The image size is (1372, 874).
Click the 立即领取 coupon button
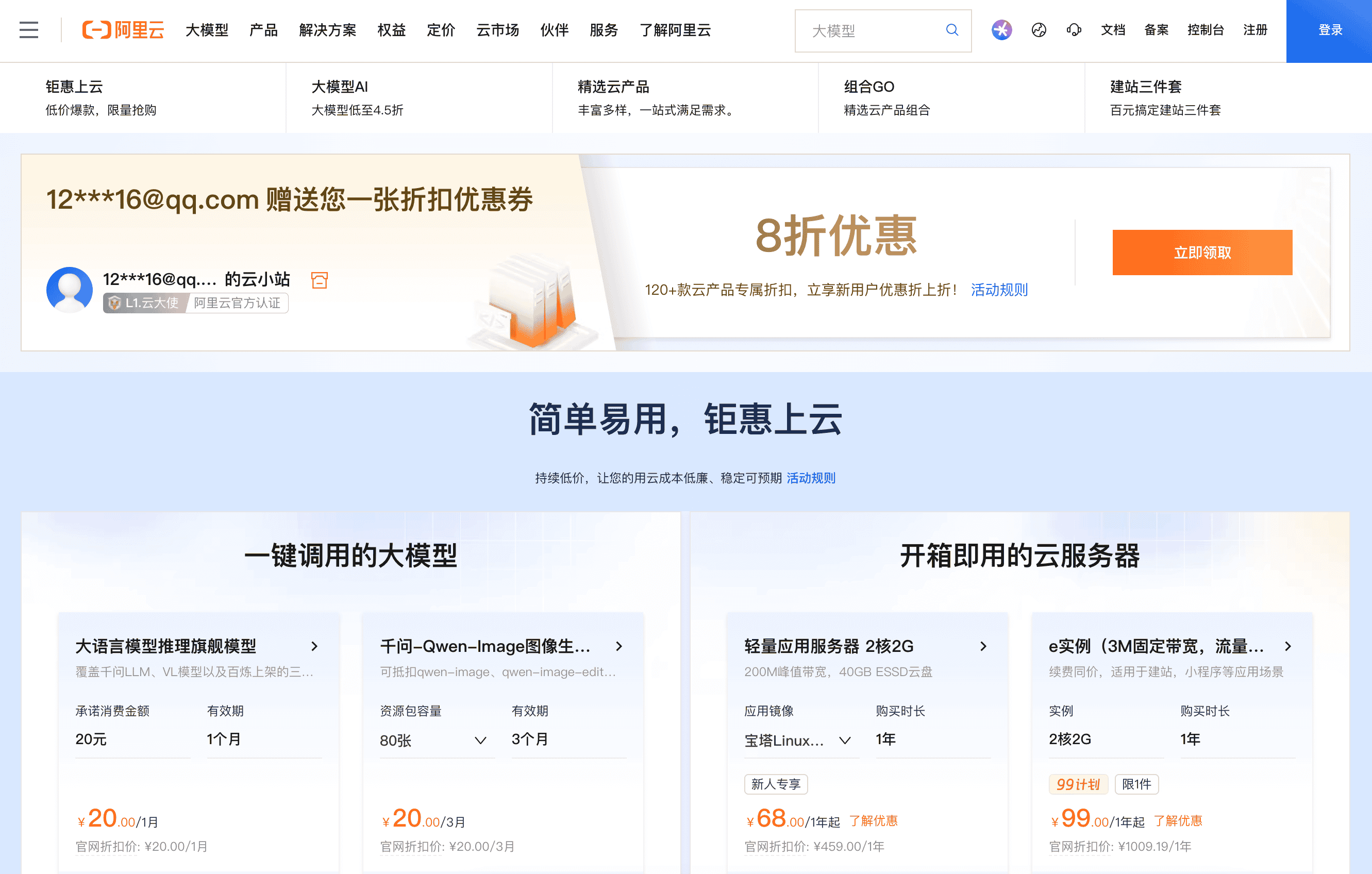pyautogui.click(x=1201, y=253)
